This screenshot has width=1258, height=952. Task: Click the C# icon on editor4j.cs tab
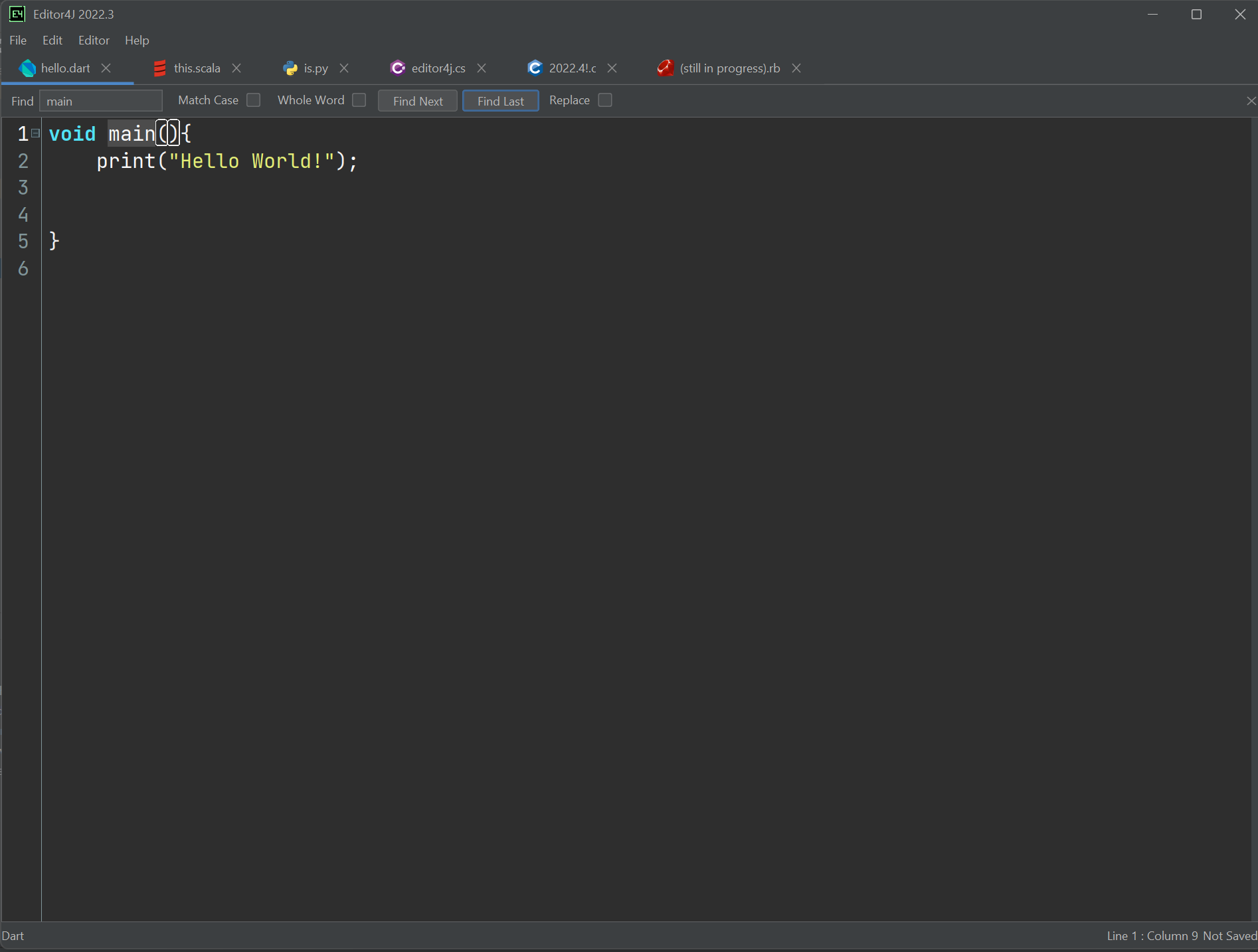[398, 68]
